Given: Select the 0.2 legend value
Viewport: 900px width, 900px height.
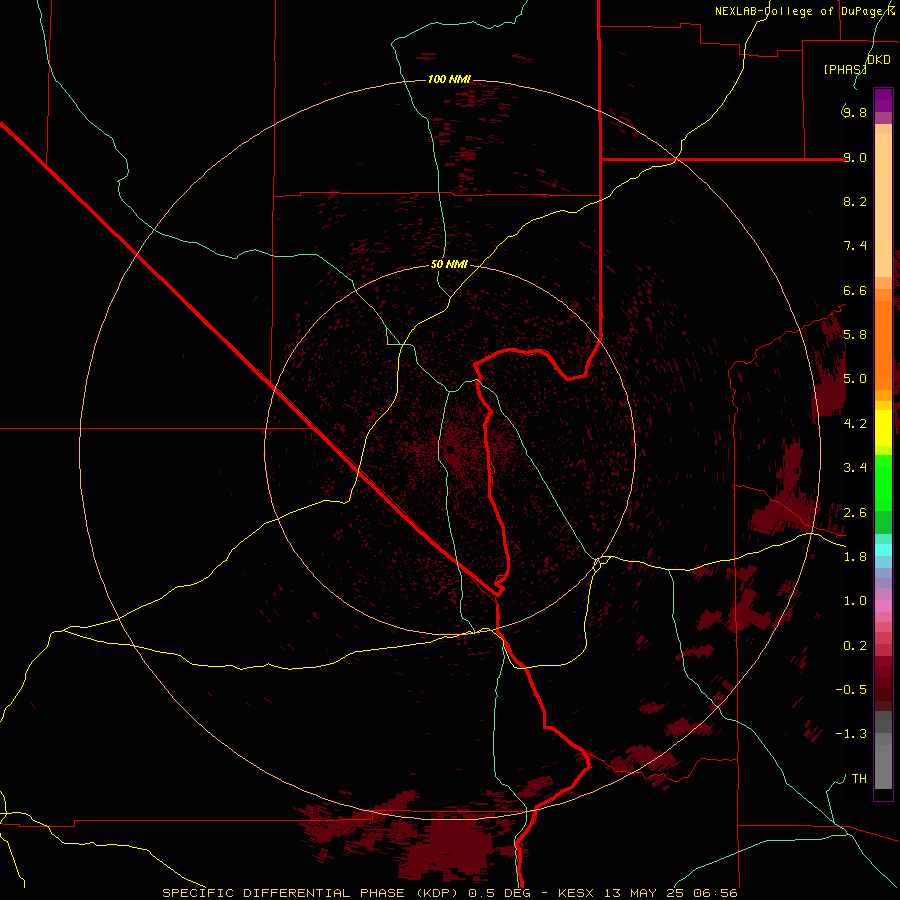Looking at the screenshot, I should click(x=855, y=646).
